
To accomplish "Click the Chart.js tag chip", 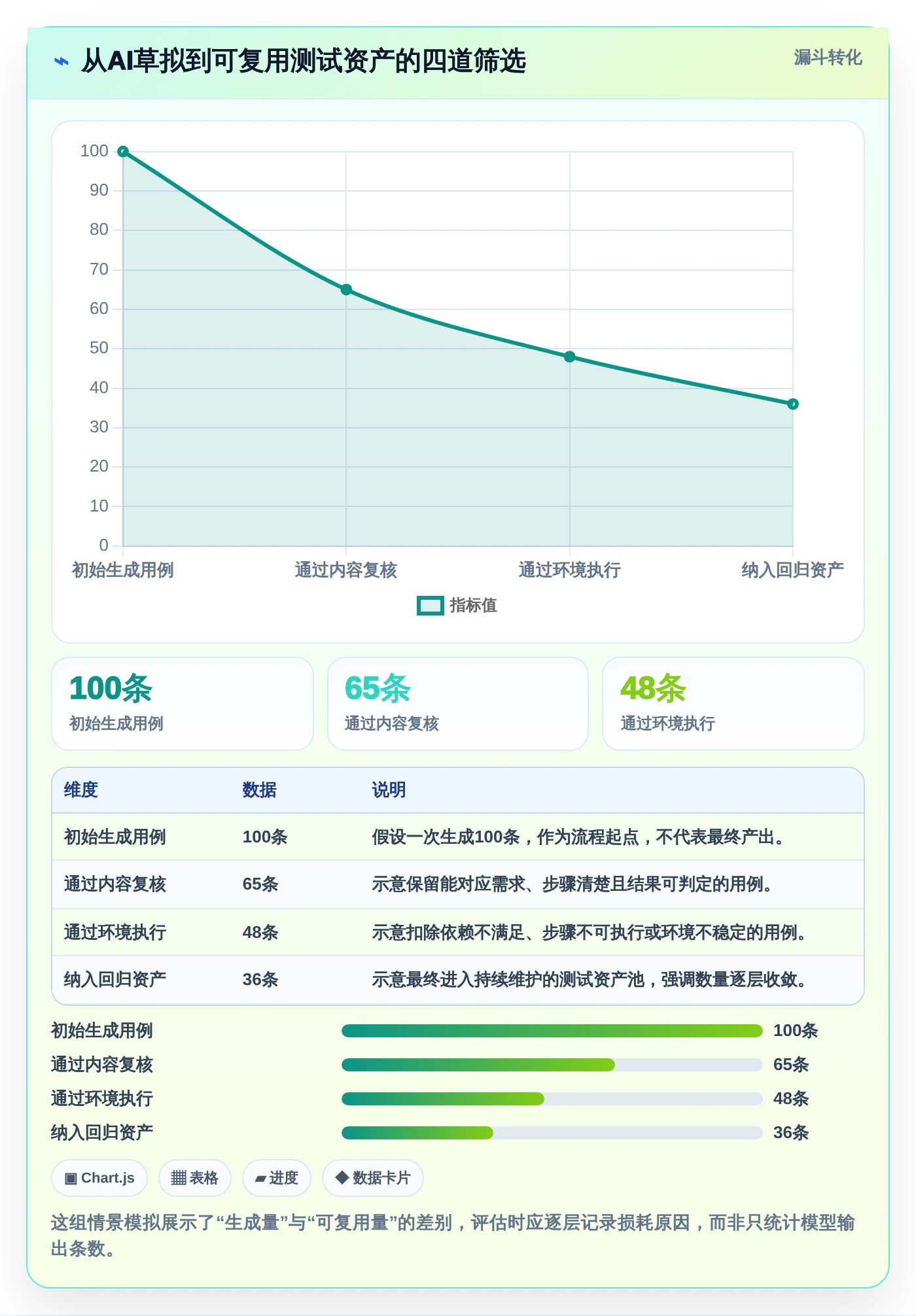I will click(x=99, y=1178).
